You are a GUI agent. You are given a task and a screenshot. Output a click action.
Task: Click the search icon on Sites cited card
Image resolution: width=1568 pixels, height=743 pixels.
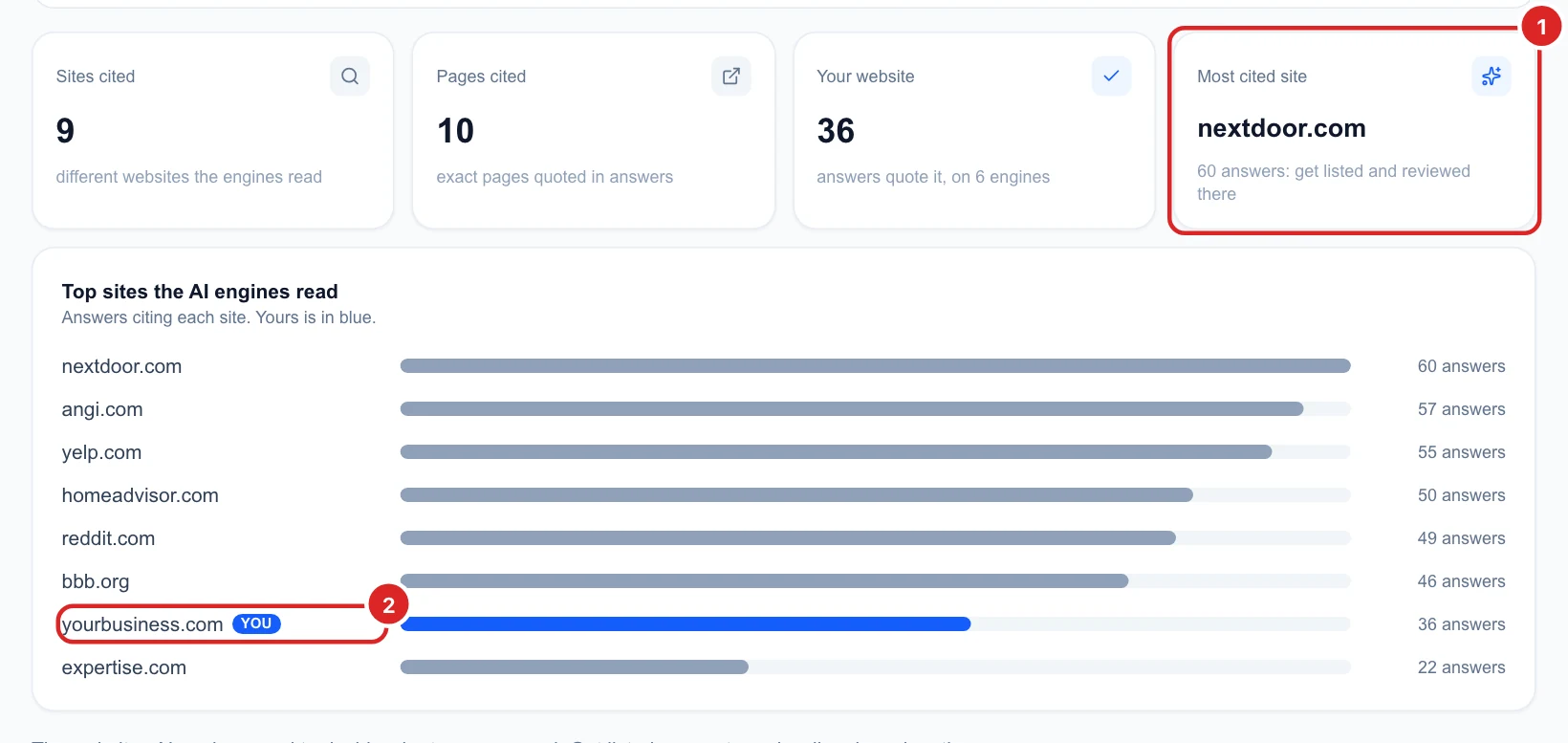coord(350,76)
